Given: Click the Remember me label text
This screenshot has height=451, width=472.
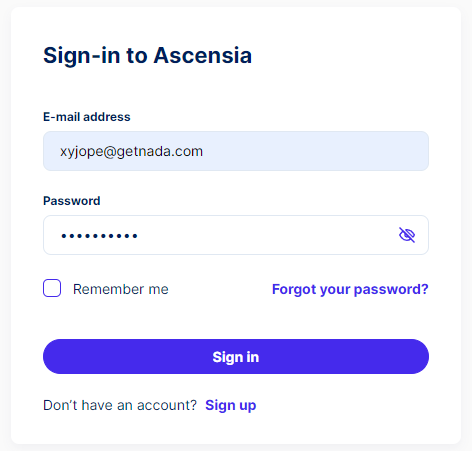Looking at the screenshot, I should [121, 289].
